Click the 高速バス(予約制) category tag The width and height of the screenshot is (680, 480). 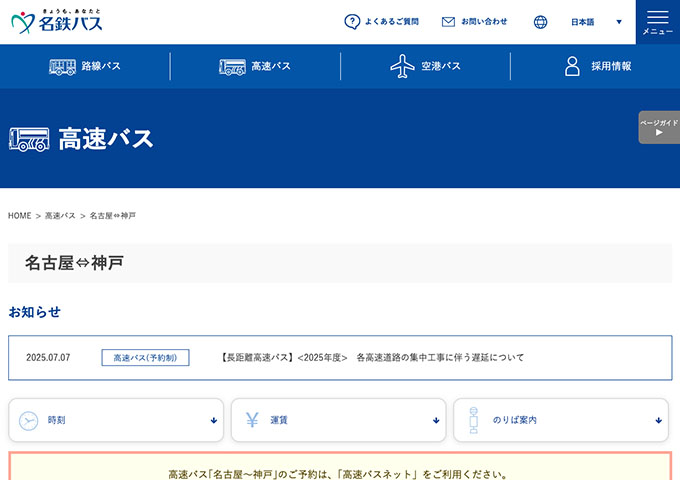(x=145, y=357)
